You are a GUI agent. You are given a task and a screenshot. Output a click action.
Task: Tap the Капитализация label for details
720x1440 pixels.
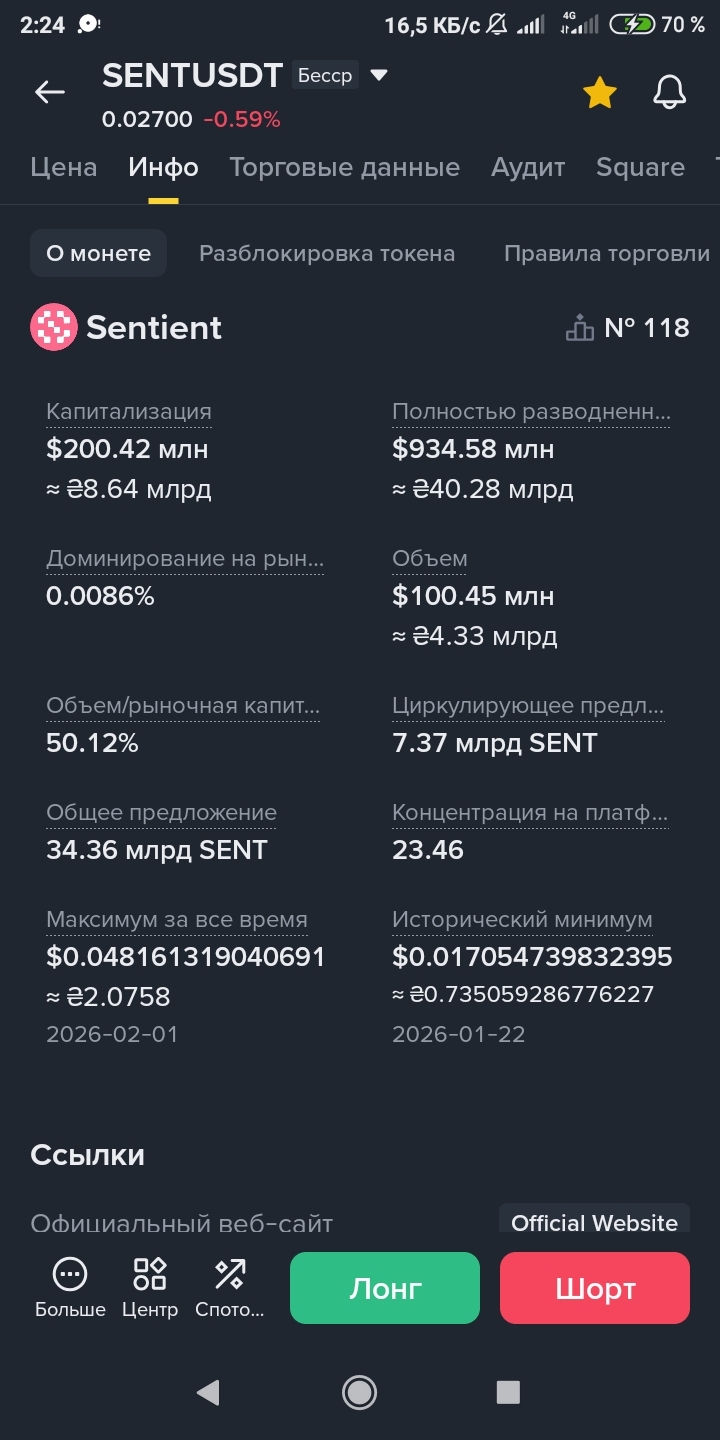coord(129,411)
